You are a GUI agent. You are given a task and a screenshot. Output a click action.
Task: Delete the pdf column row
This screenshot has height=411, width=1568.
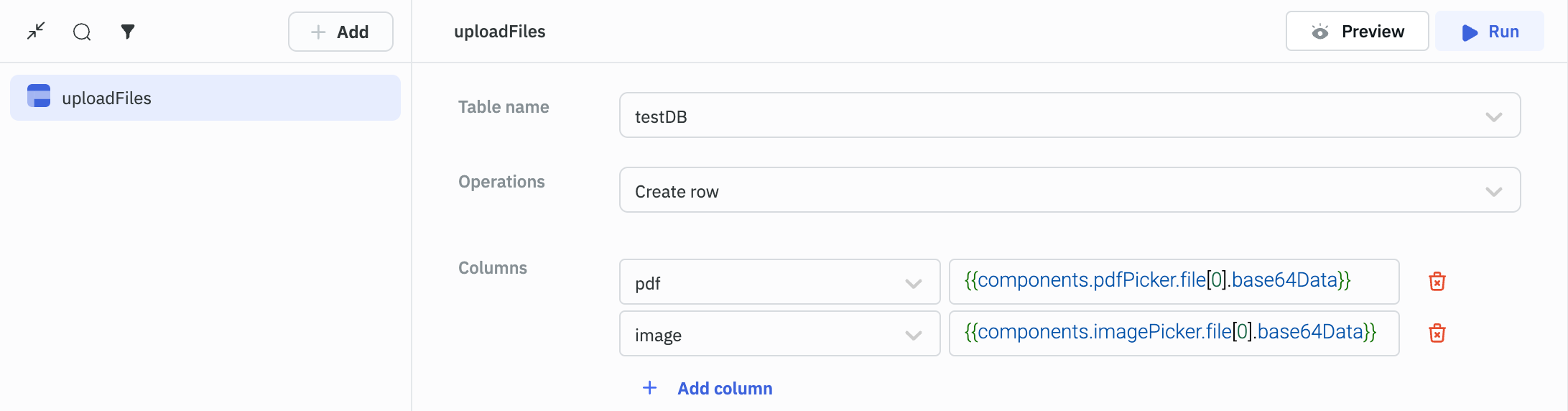pos(1437,282)
